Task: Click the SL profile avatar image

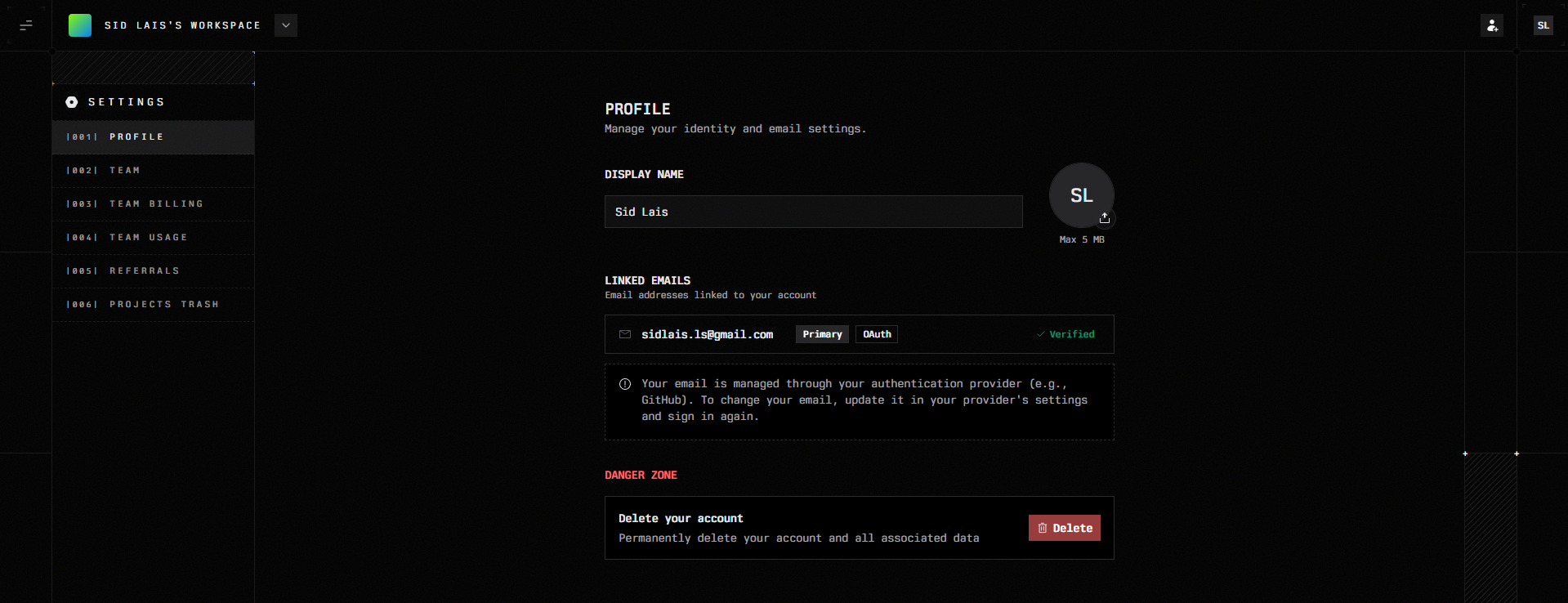Action: pos(1080,194)
